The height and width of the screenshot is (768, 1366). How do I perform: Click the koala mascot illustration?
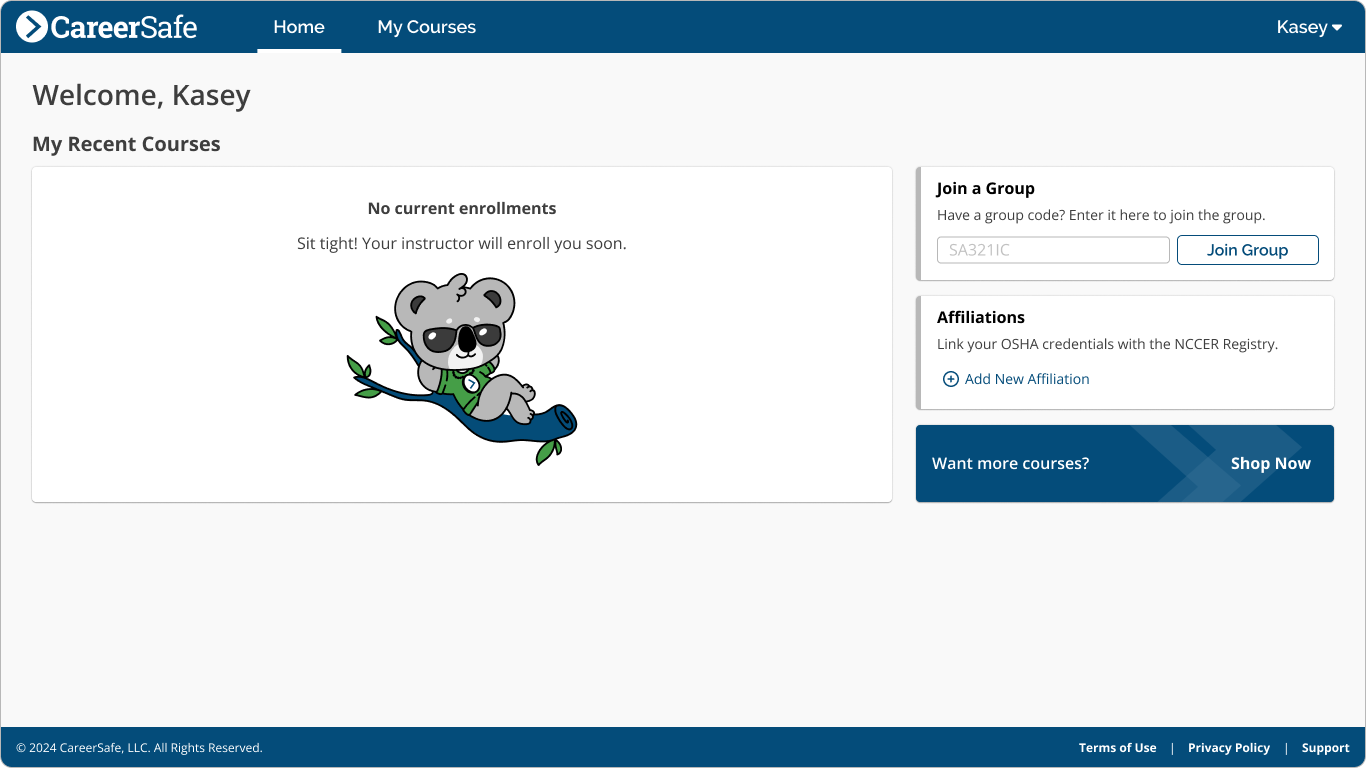pos(463,362)
